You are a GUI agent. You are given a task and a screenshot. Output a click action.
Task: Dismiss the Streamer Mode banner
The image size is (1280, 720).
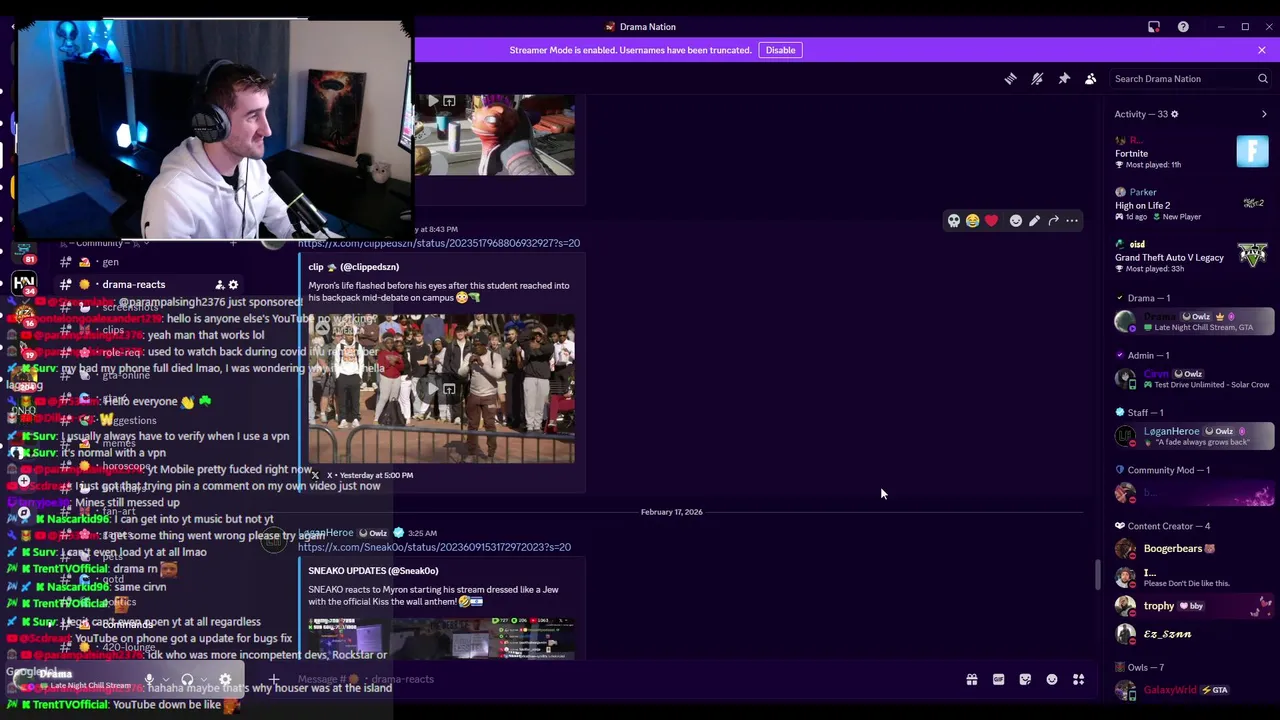(1262, 50)
